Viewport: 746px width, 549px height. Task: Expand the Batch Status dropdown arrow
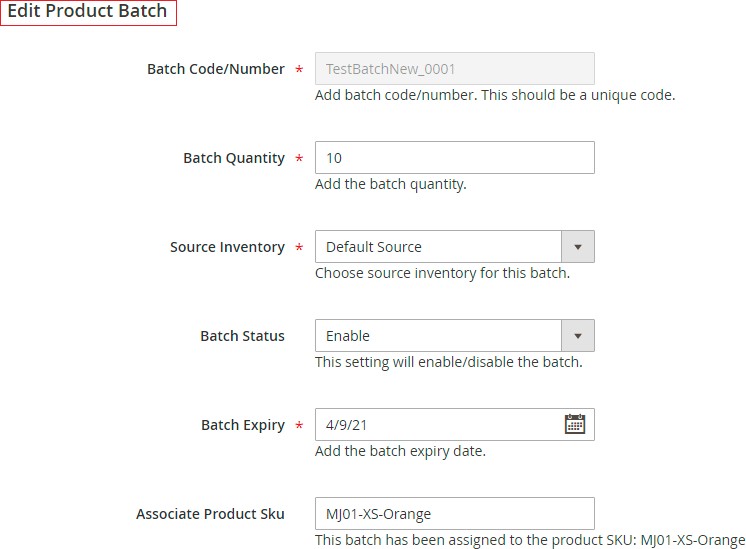[x=578, y=335]
